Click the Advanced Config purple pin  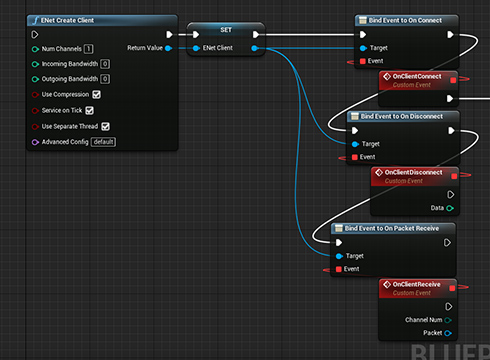point(35,142)
